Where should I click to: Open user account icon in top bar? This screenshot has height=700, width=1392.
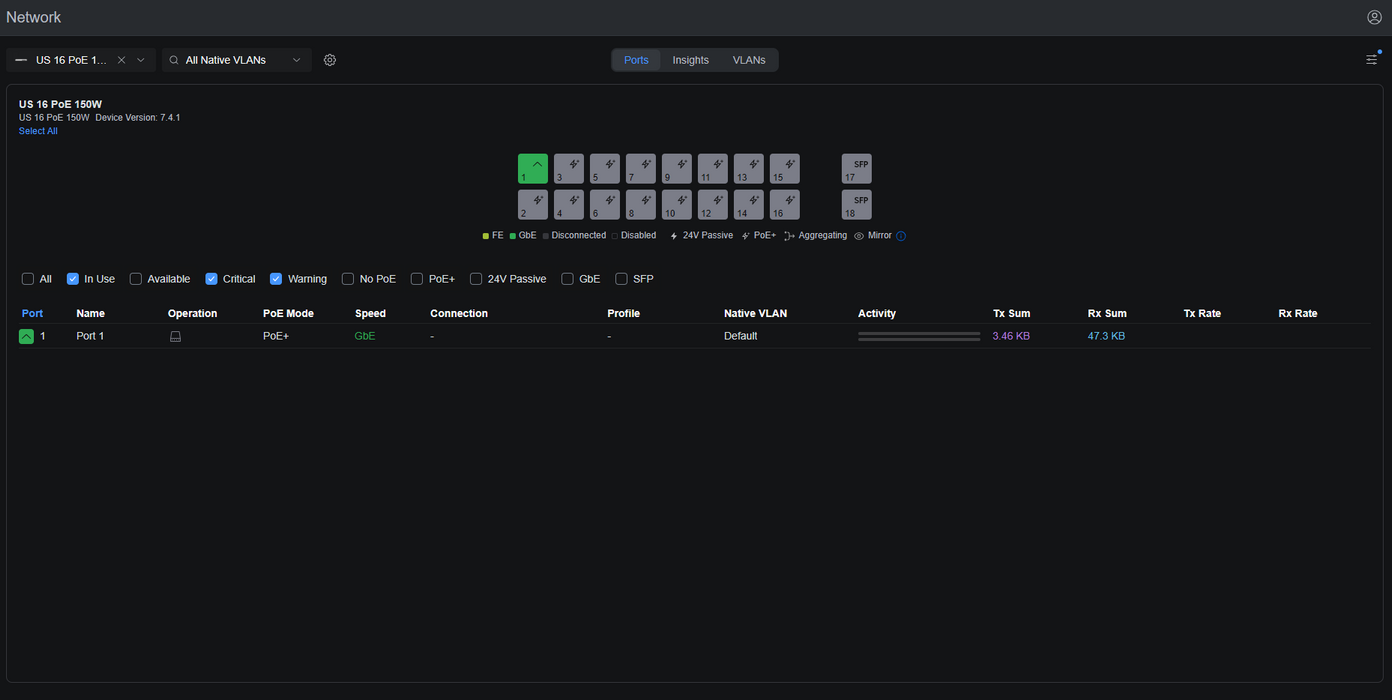point(1374,17)
